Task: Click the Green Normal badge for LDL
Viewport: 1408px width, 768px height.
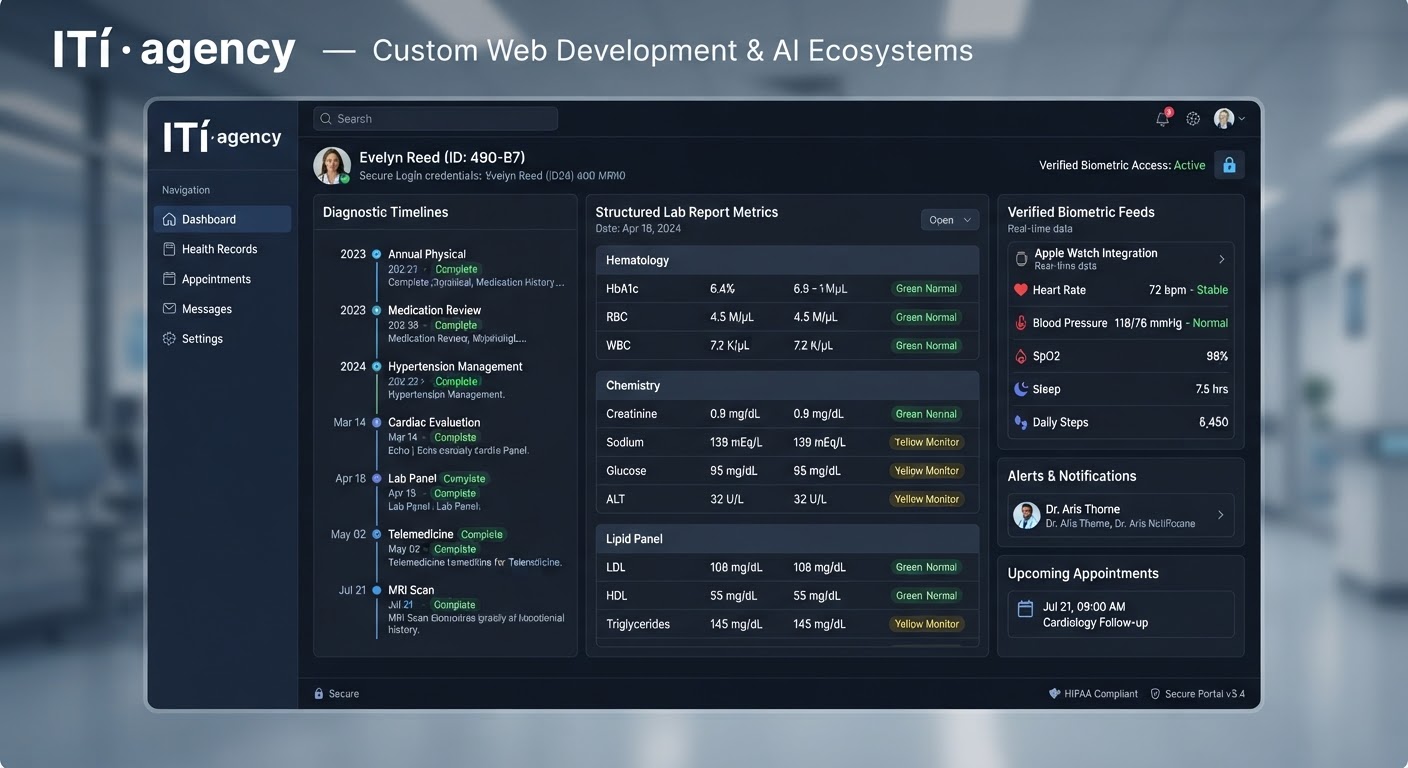Action: pyautogui.click(x=926, y=567)
